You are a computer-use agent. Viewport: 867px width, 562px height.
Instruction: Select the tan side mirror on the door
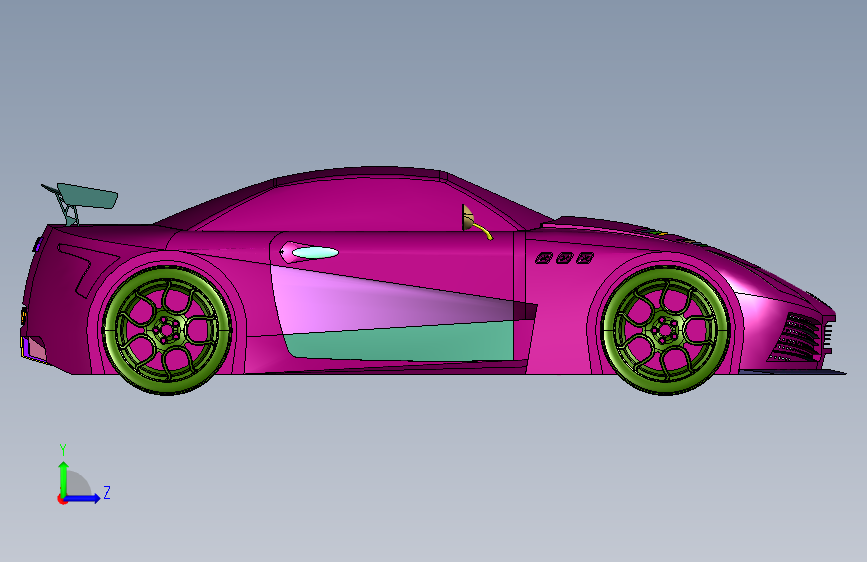[x=468, y=218]
